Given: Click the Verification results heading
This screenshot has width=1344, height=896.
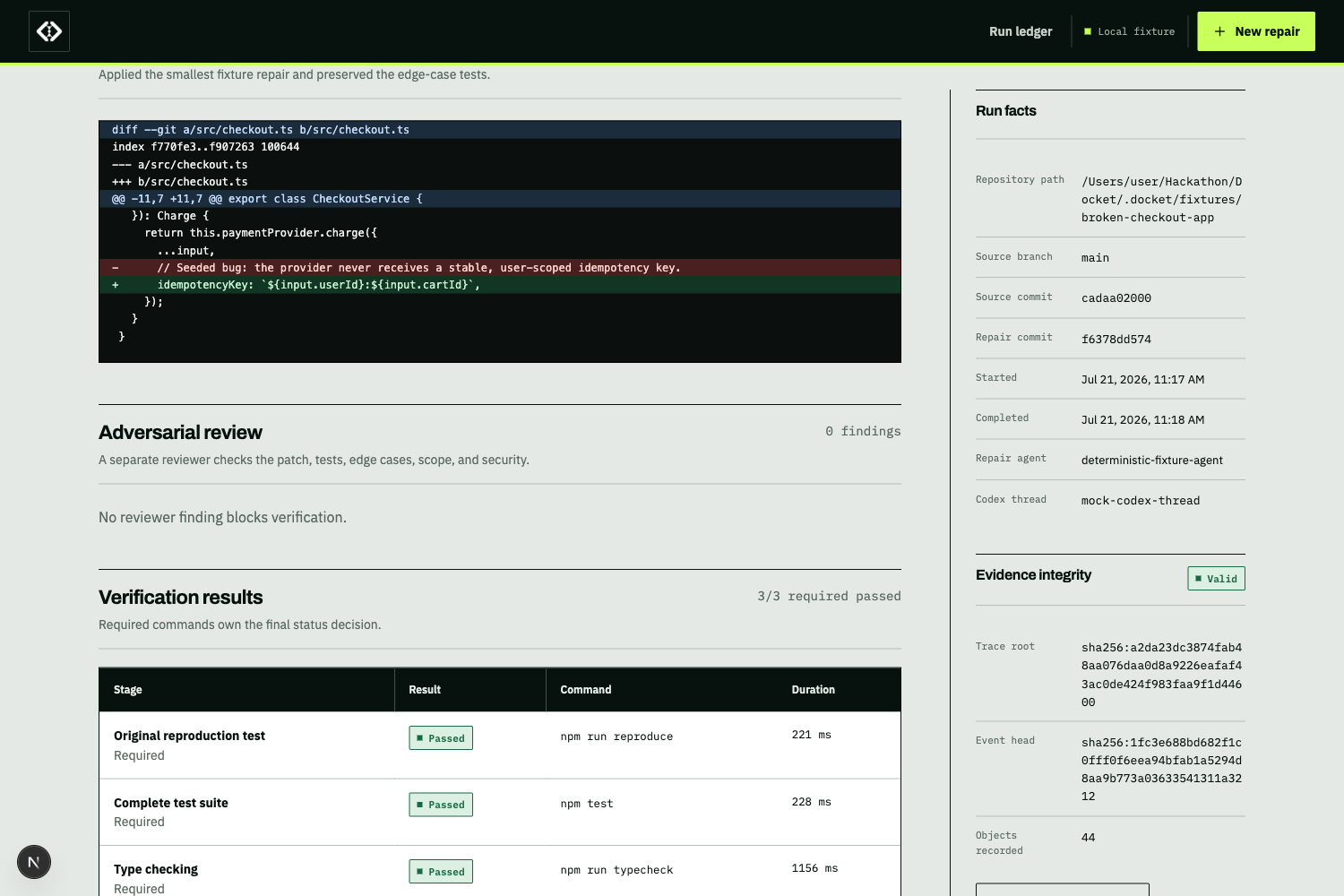Looking at the screenshot, I should [x=181, y=598].
